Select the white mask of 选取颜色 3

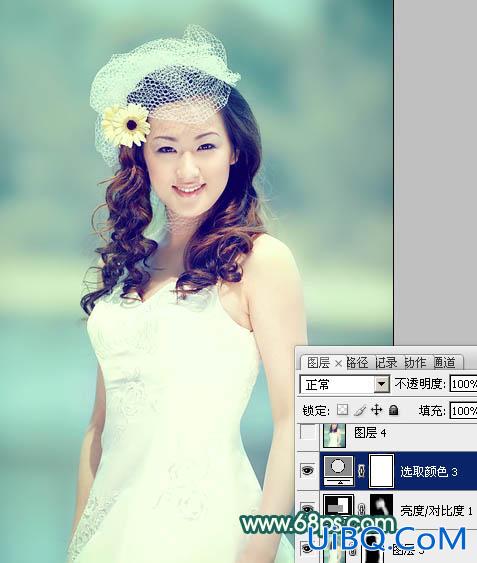(x=381, y=471)
